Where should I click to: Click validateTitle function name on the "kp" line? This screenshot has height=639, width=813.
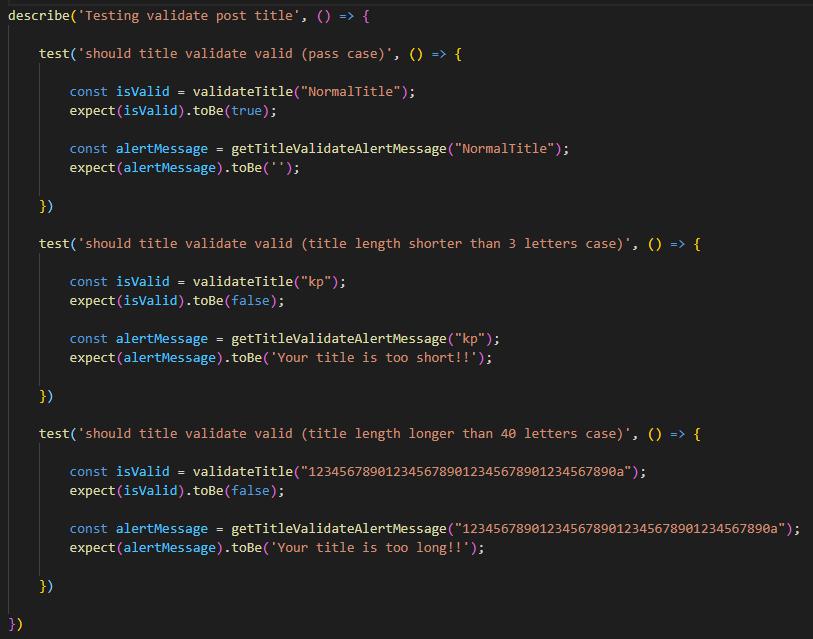pos(243,281)
